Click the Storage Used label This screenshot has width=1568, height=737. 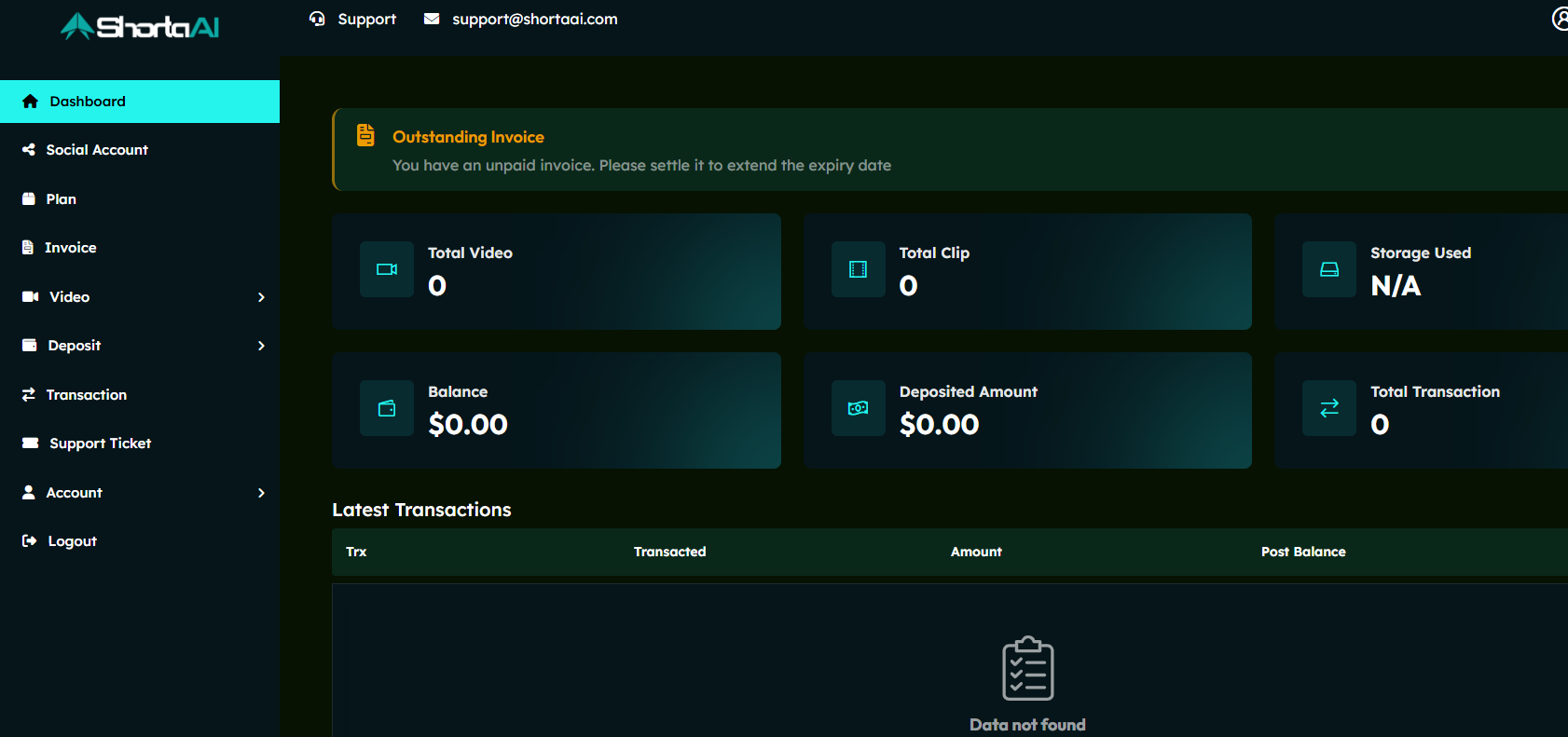click(1421, 252)
